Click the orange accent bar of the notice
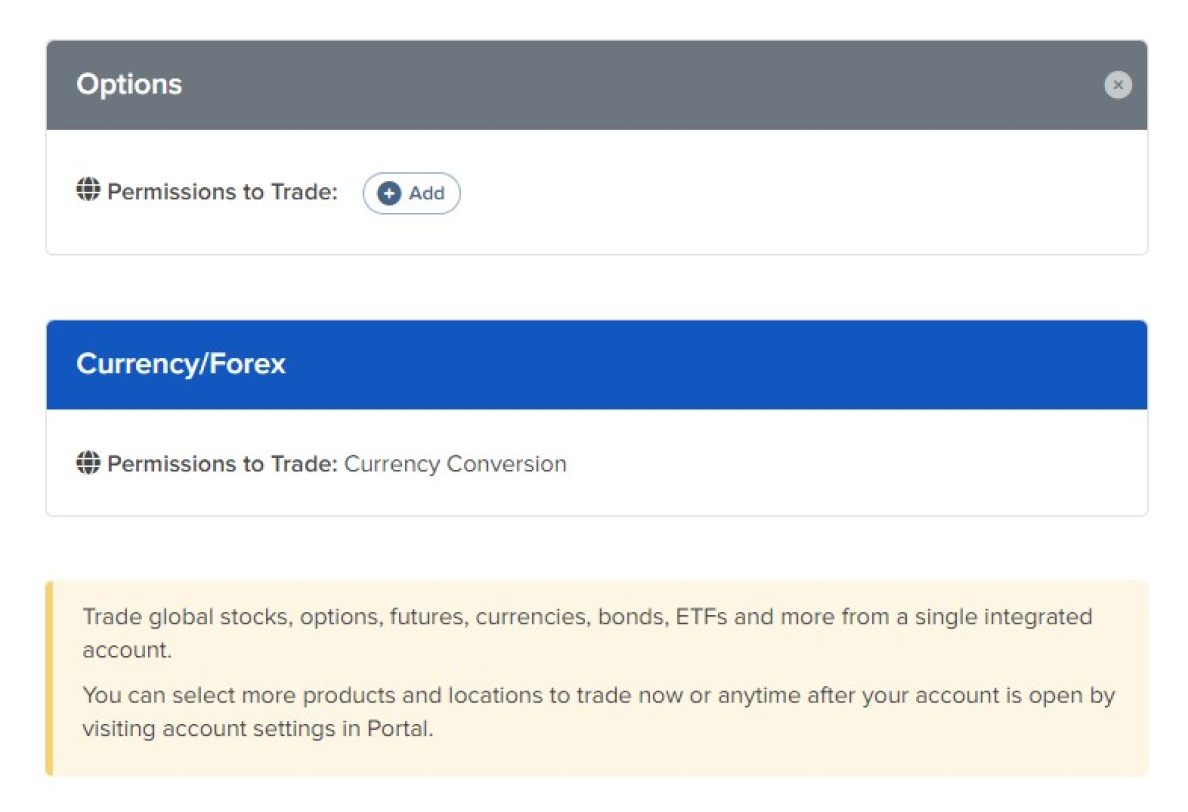 (49, 678)
